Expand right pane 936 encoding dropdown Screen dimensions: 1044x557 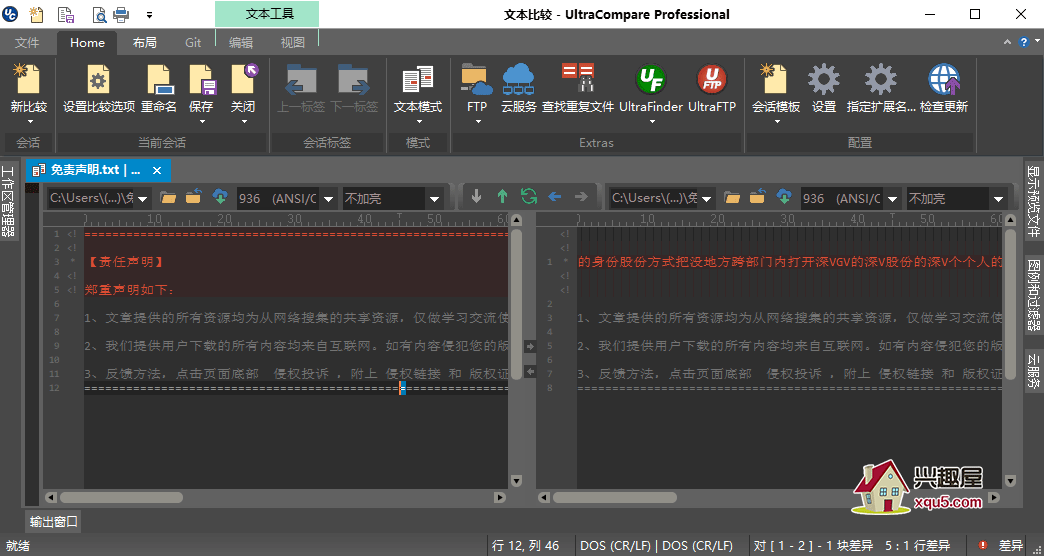pos(893,198)
